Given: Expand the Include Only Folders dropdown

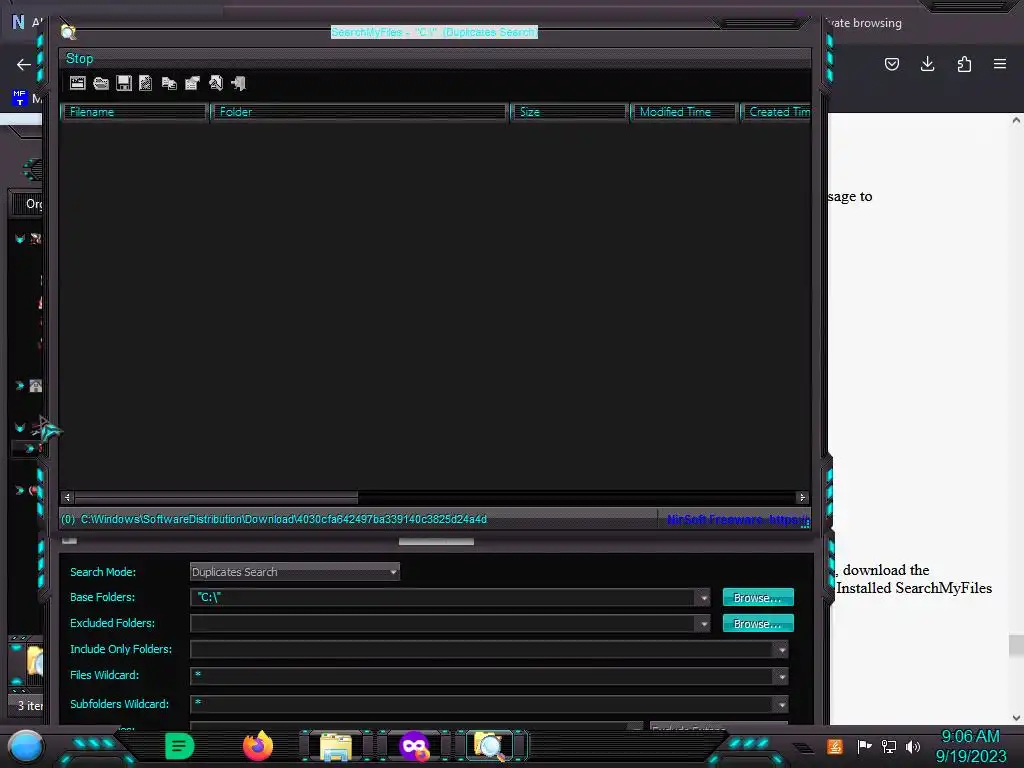Looking at the screenshot, I should point(781,650).
